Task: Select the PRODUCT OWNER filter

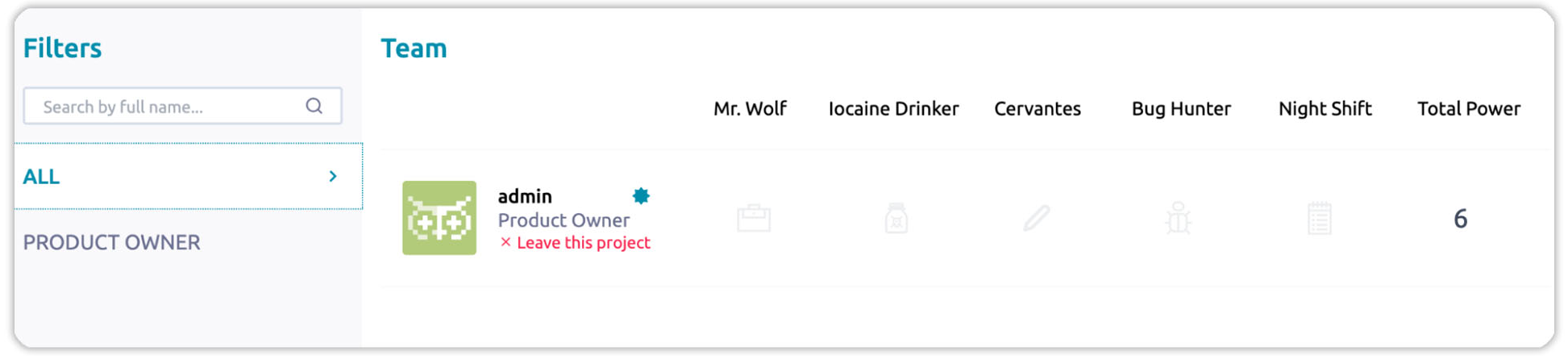Action: 111,242
